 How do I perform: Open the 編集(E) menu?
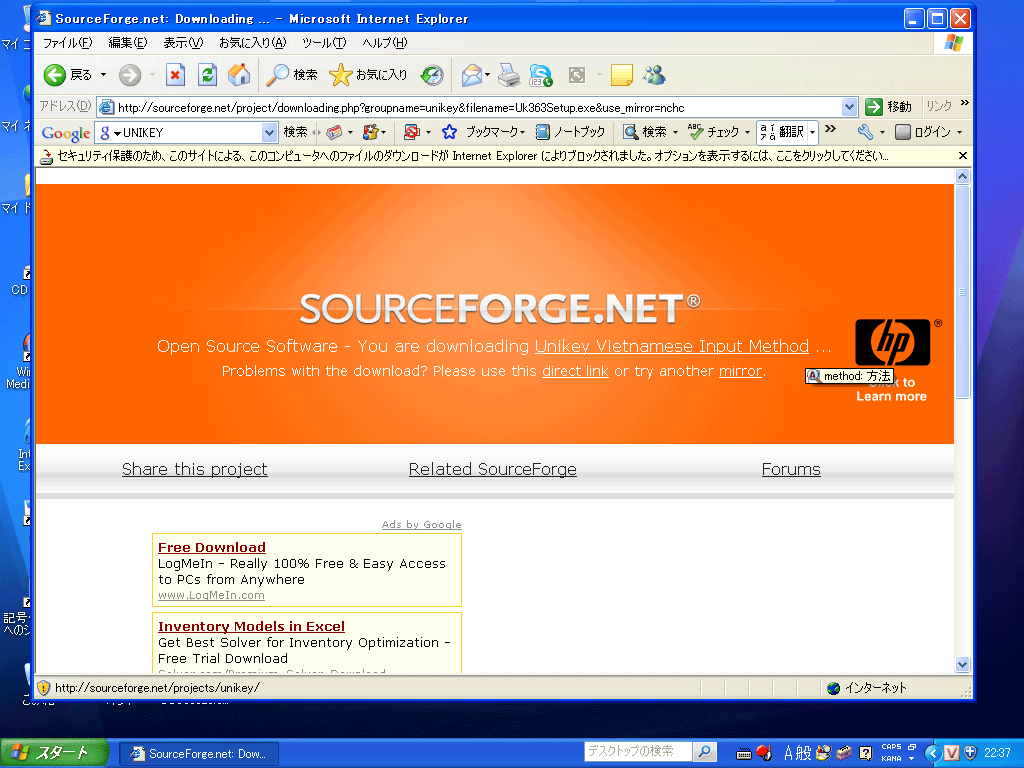point(127,43)
